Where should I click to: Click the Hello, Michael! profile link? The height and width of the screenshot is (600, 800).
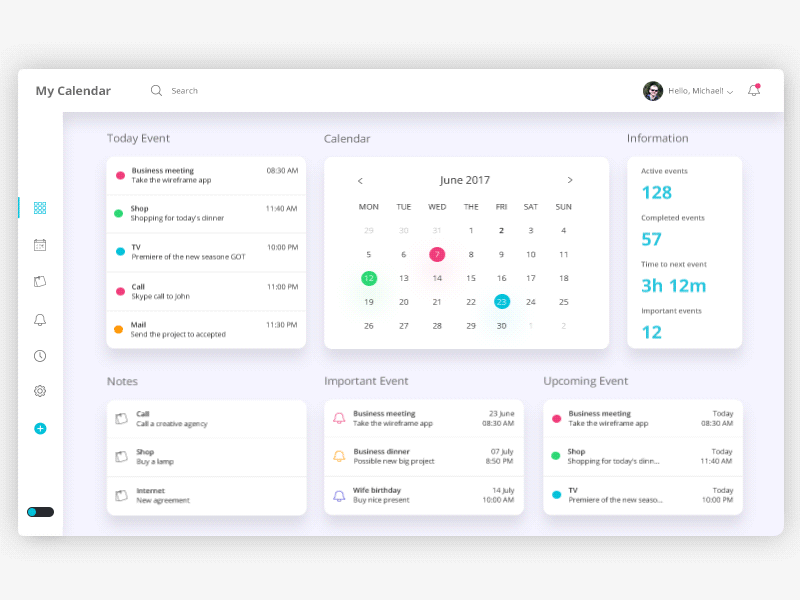coord(696,90)
